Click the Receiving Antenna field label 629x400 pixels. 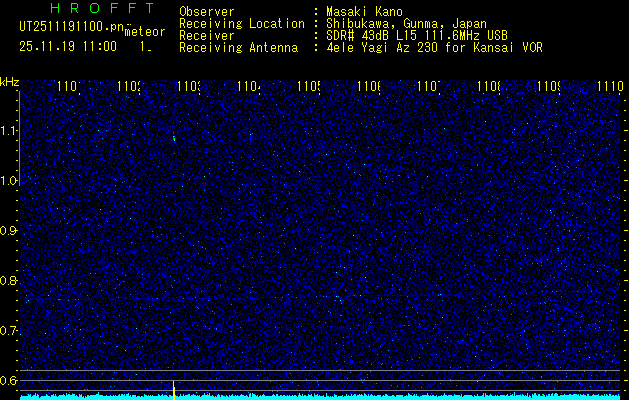tap(238, 47)
